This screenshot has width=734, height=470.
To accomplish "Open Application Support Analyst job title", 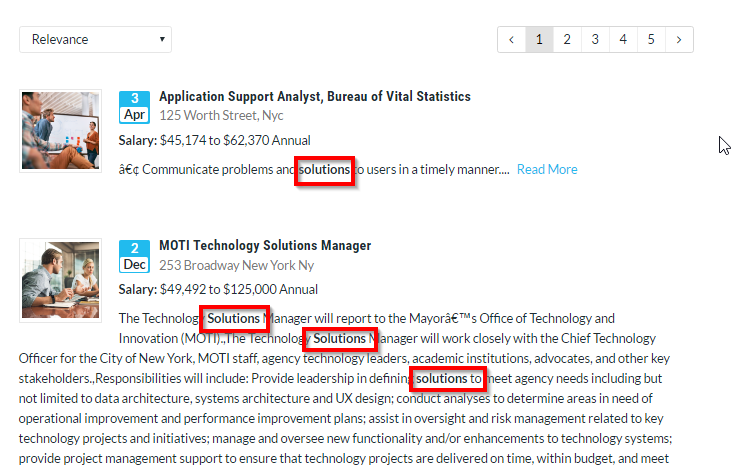I will [x=314, y=97].
